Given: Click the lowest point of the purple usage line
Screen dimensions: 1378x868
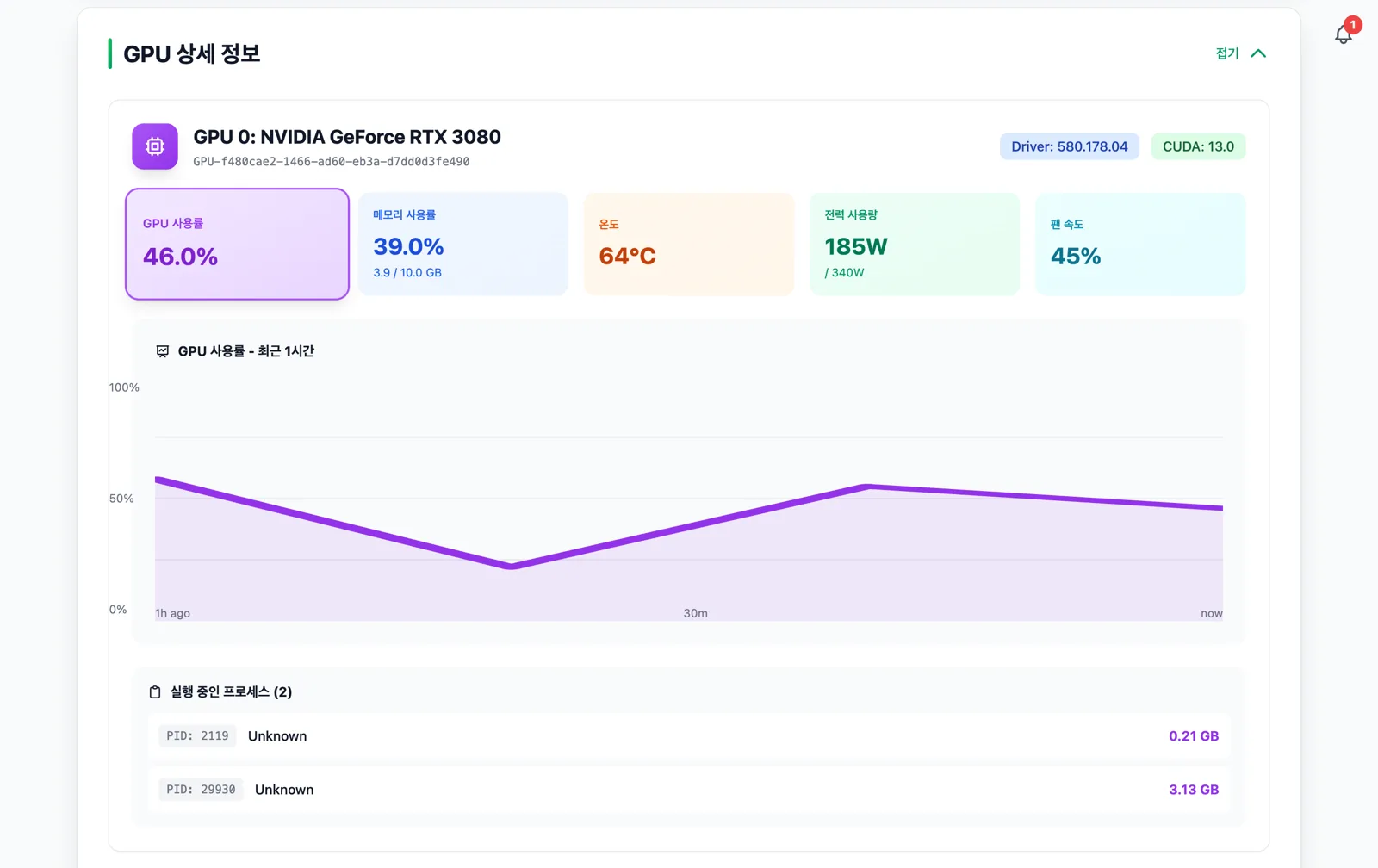Looking at the screenshot, I should click(511, 567).
